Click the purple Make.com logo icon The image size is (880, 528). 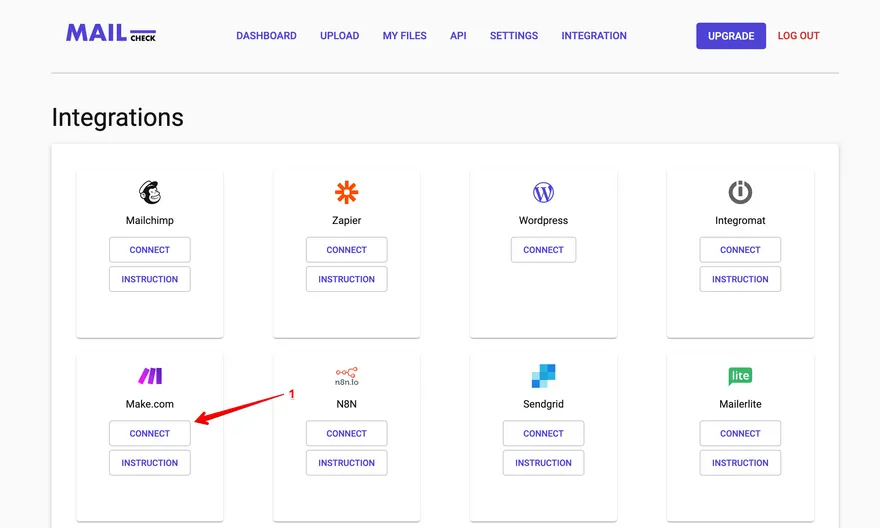pyautogui.click(x=150, y=375)
